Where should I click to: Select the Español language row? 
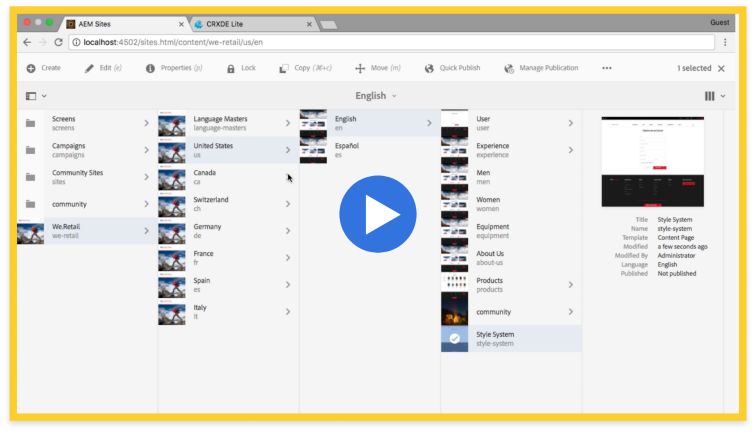(x=370, y=150)
